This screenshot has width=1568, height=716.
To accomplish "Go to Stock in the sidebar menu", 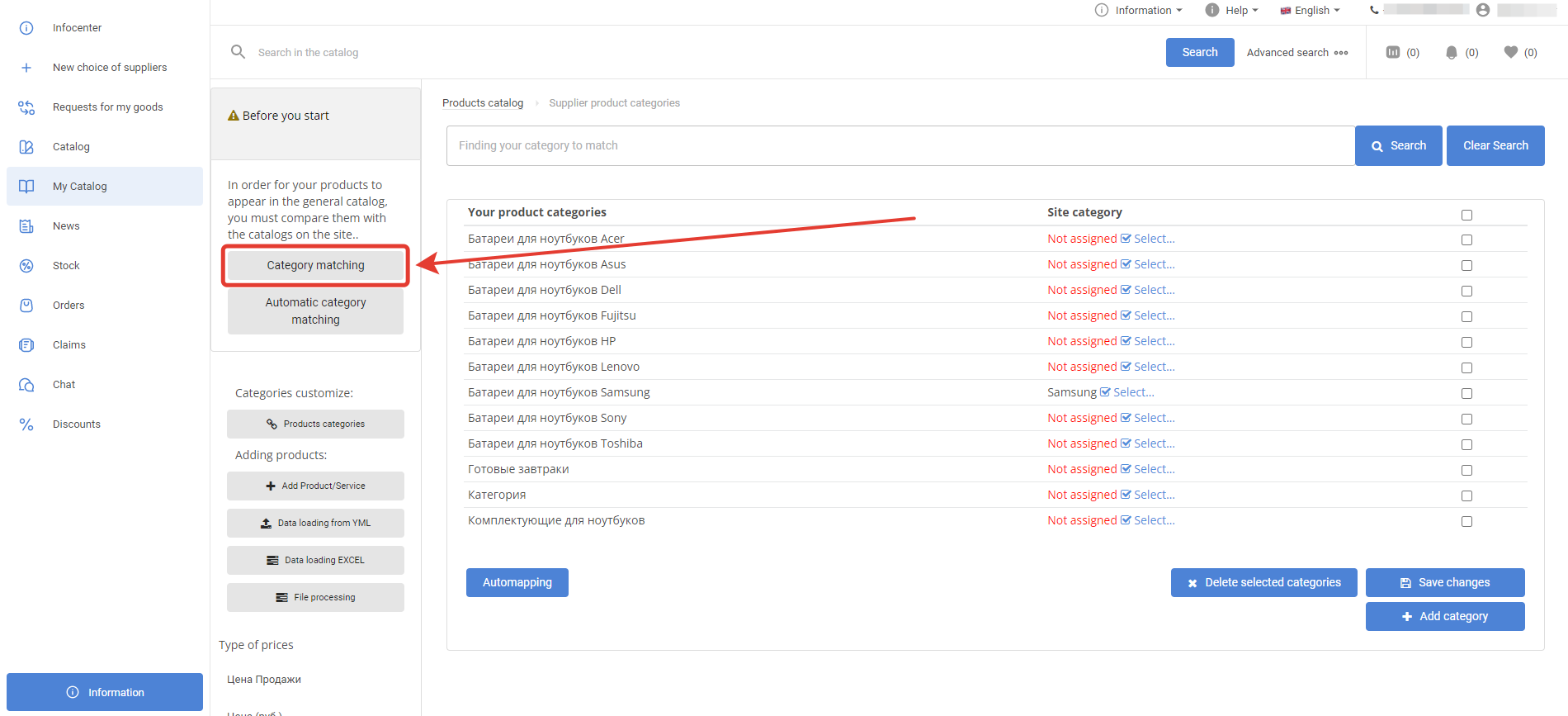I will point(66,266).
